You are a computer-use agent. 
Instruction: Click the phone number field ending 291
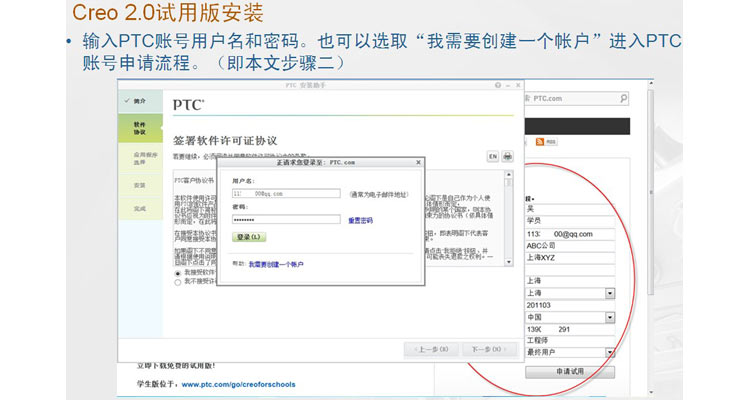pyautogui.click(x=570, y=329)
